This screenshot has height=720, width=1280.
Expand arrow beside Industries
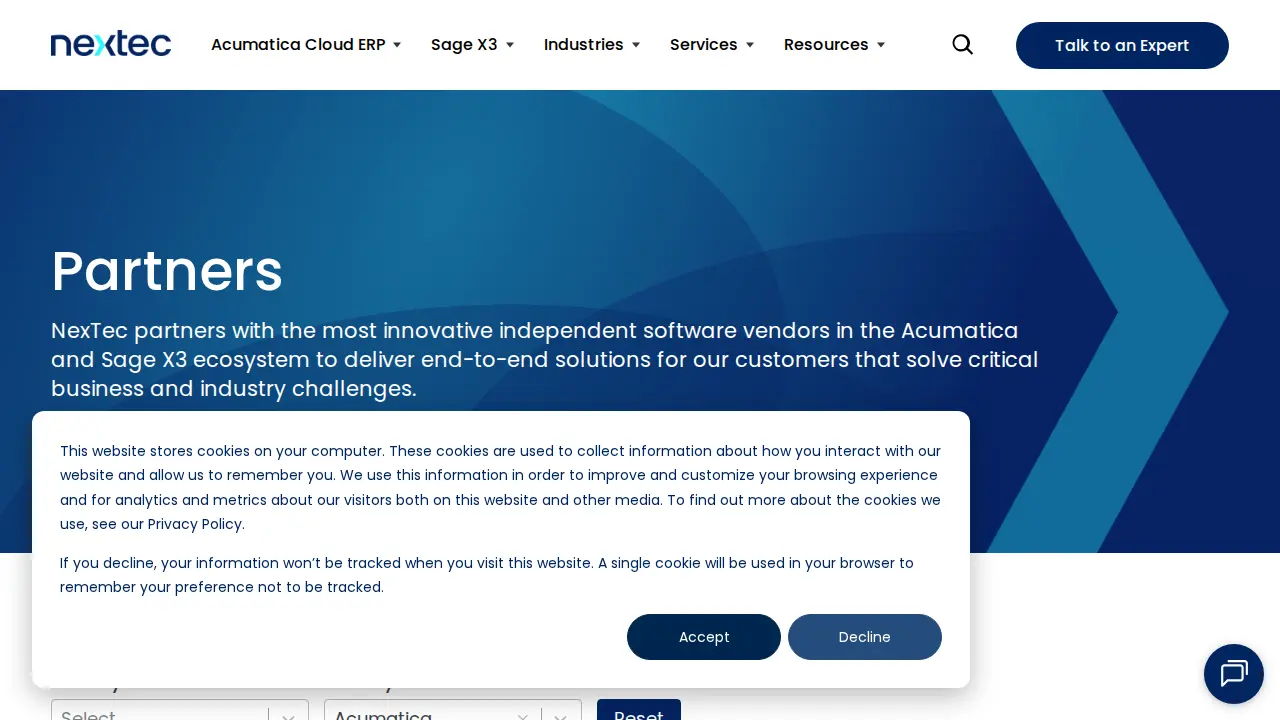click(636, 45)
